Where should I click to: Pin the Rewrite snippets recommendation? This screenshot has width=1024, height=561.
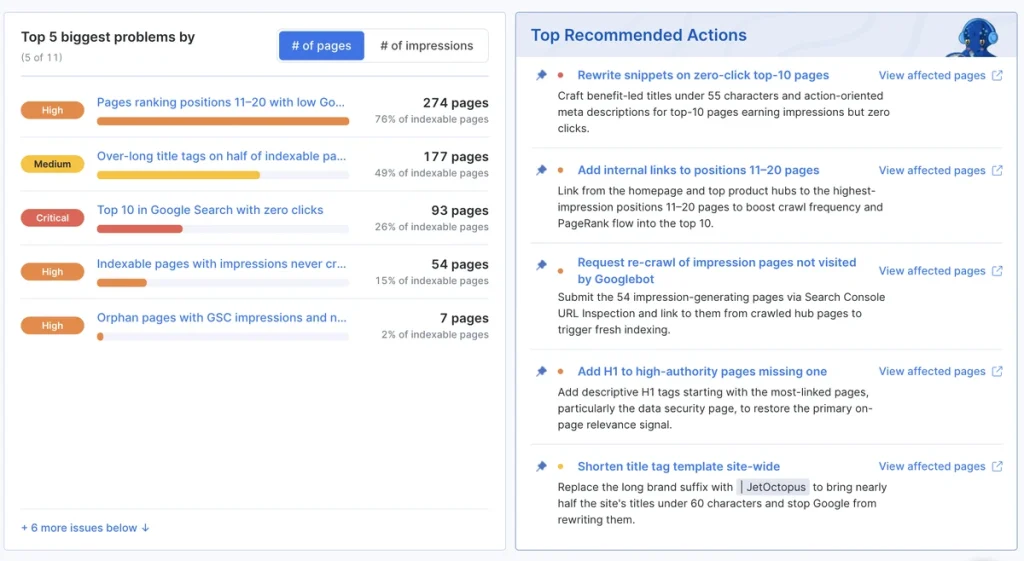[541, 75]
